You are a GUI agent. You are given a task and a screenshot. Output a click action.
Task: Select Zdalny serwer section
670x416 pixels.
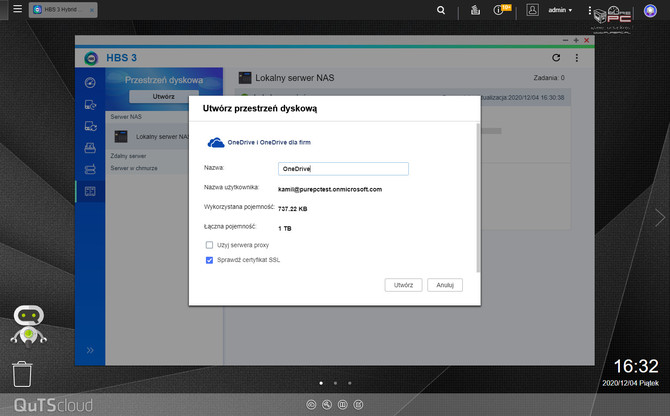pos(128,156)
